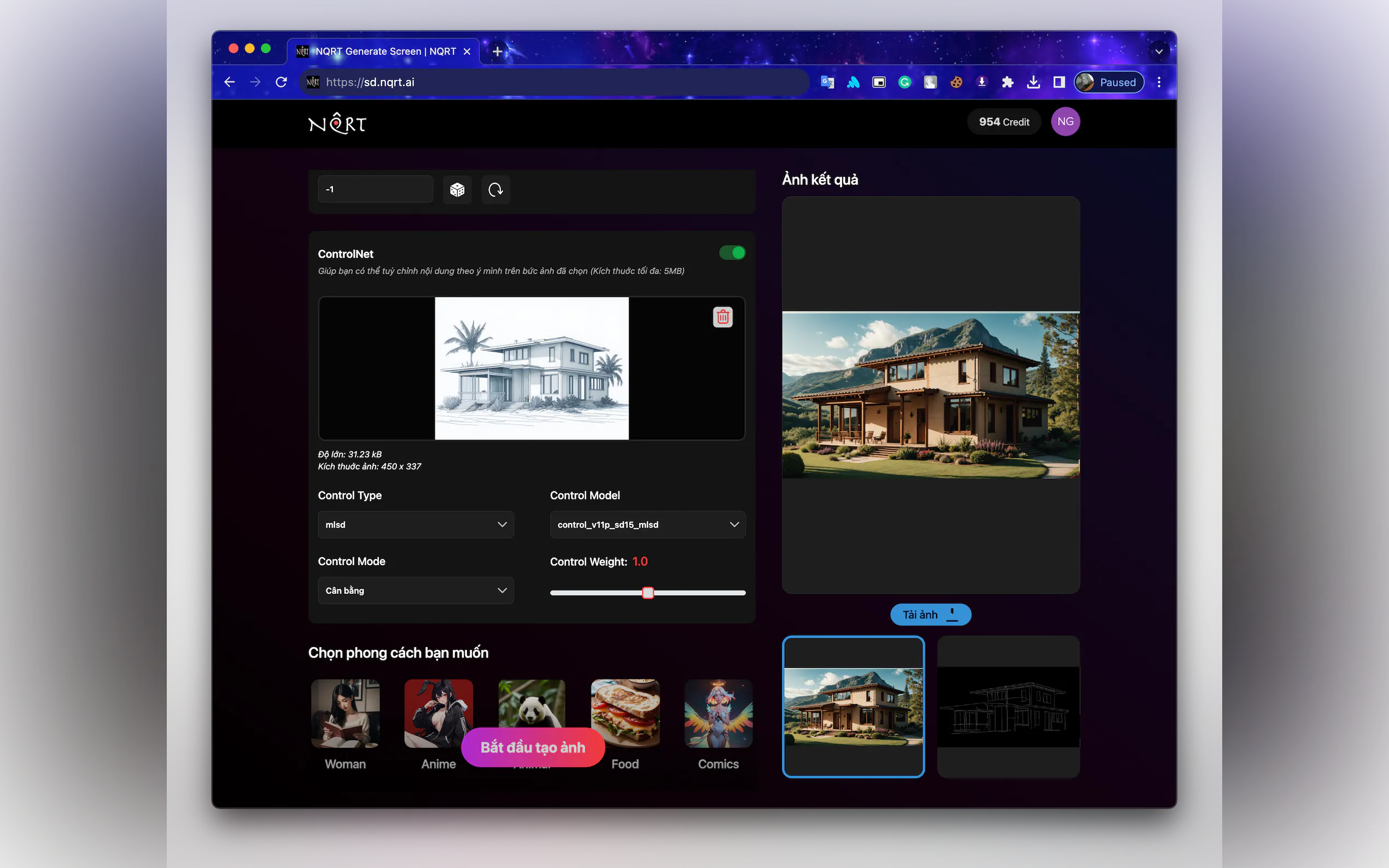This screenshot has height=868, width=1389.
Task: Click the Grammarly extension icon
Action: (x=904, y=82)
